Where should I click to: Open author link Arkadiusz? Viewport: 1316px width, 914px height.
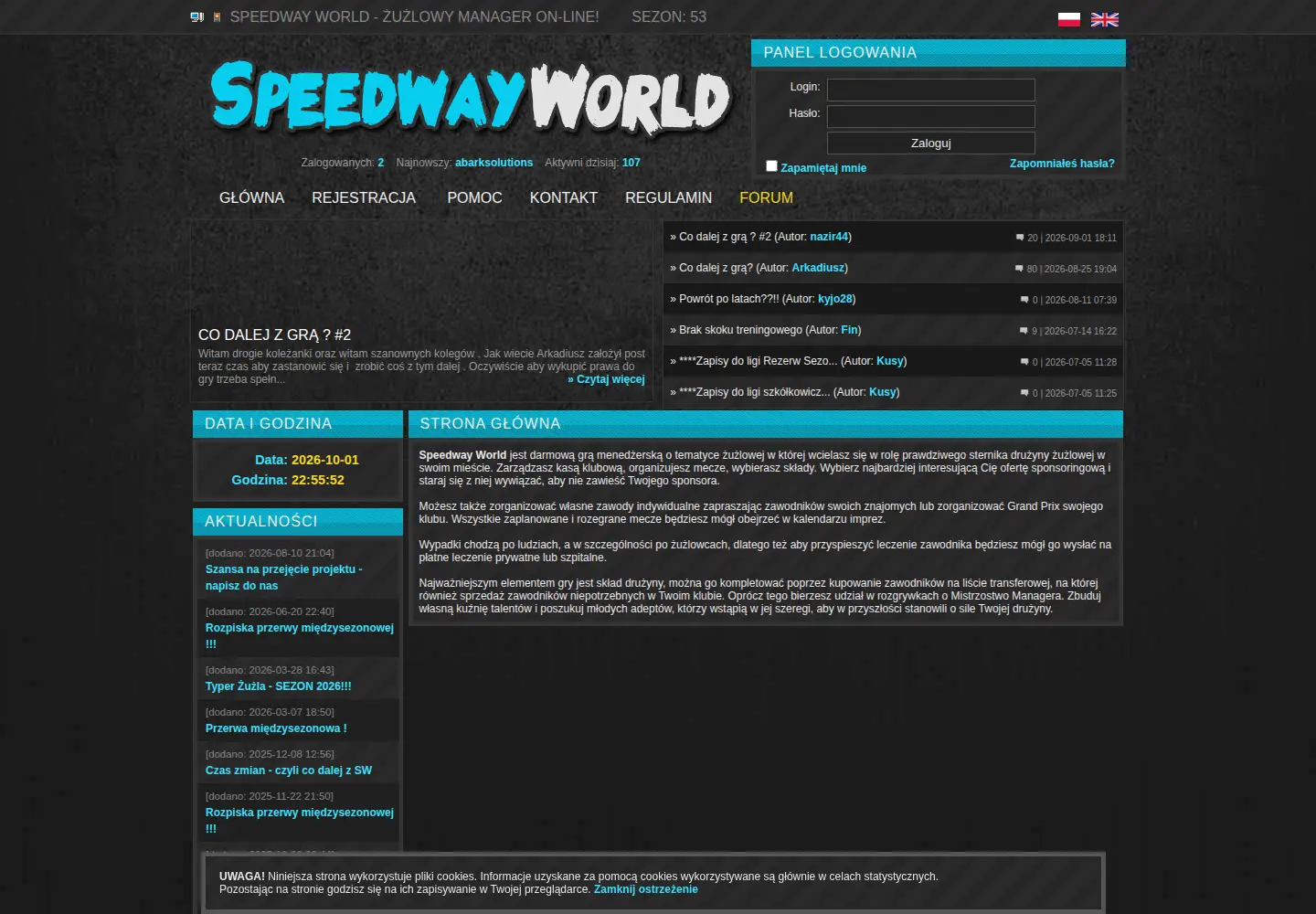click(818, 268)
